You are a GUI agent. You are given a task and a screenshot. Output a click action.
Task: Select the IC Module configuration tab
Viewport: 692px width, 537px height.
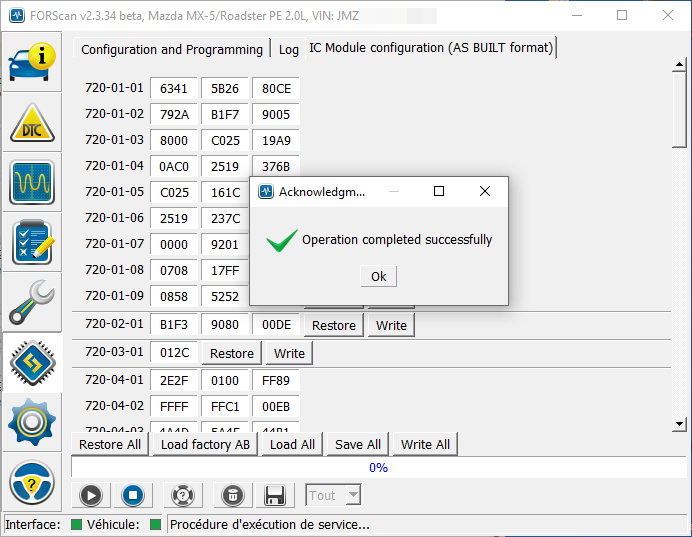coord(431,47)
